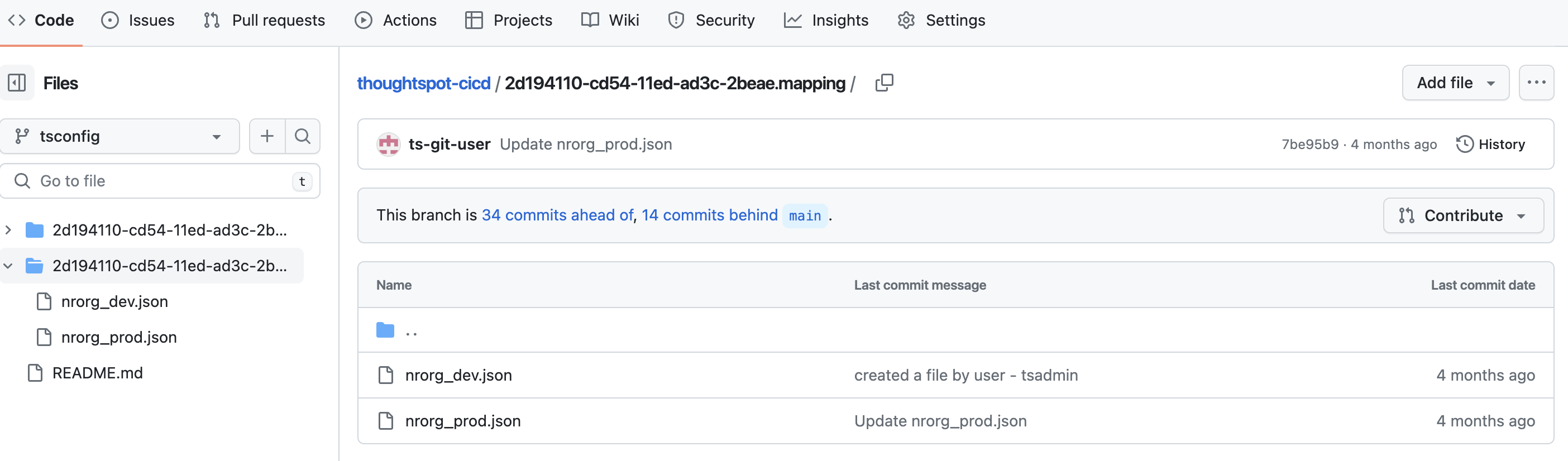Click the current folder name in breadcrumb
Screen dimensions: 1568x461
point(675,83)
